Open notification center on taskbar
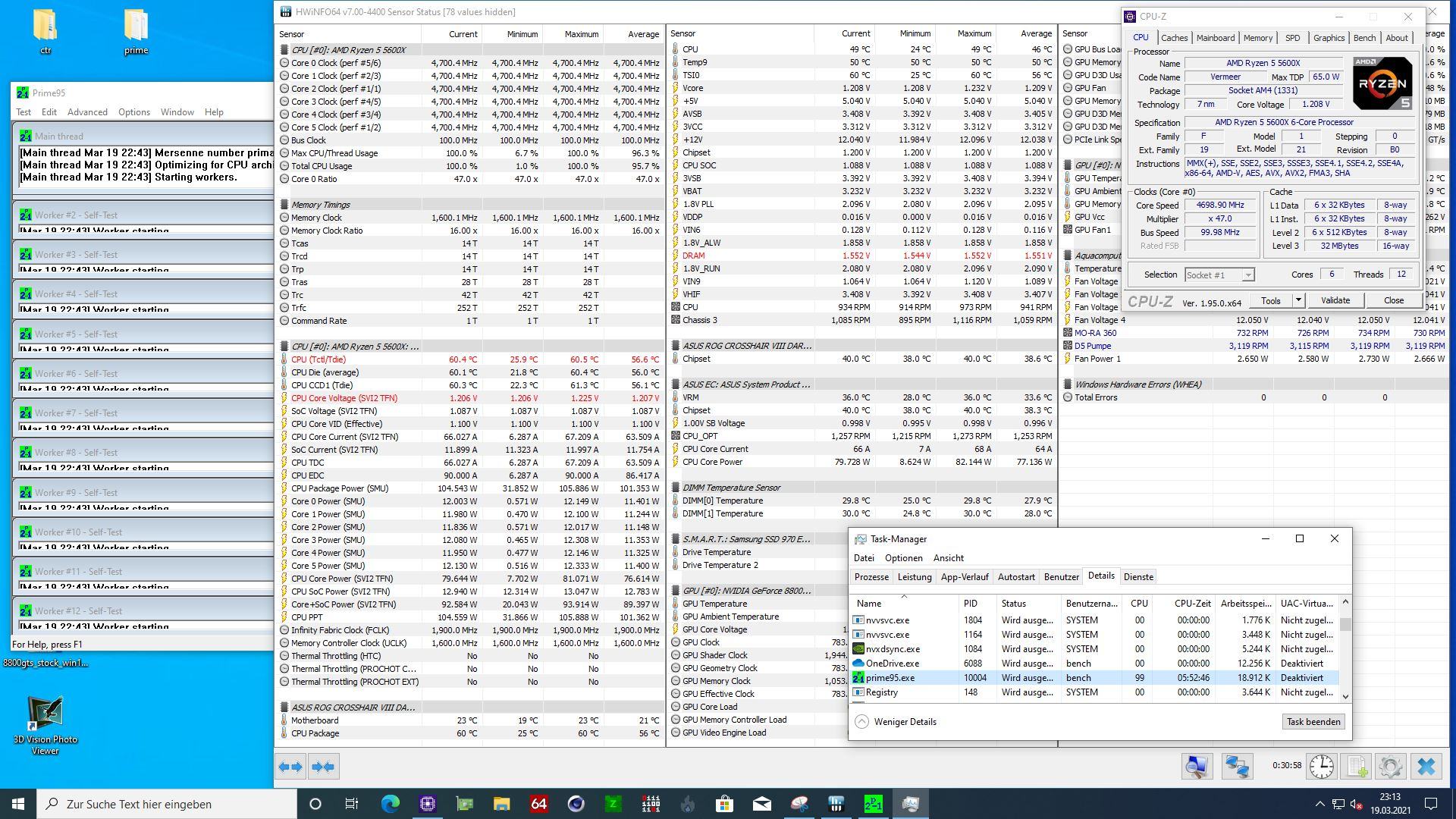Viewport: 1456px width, 819px height. pyautogui.click(x=1431, y=804)
